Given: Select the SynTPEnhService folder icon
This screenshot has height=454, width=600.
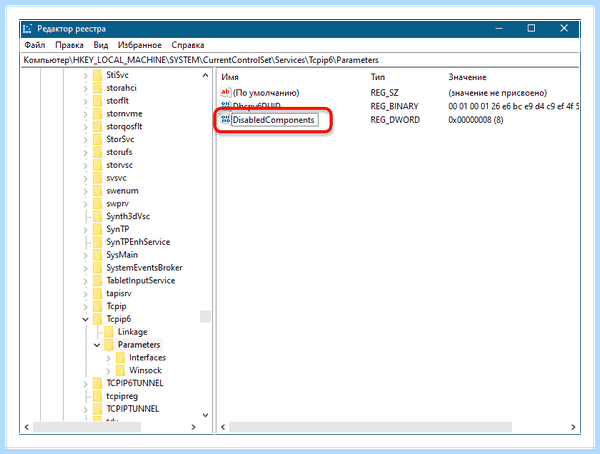Looking at the screenshot, I should [98, 242].
